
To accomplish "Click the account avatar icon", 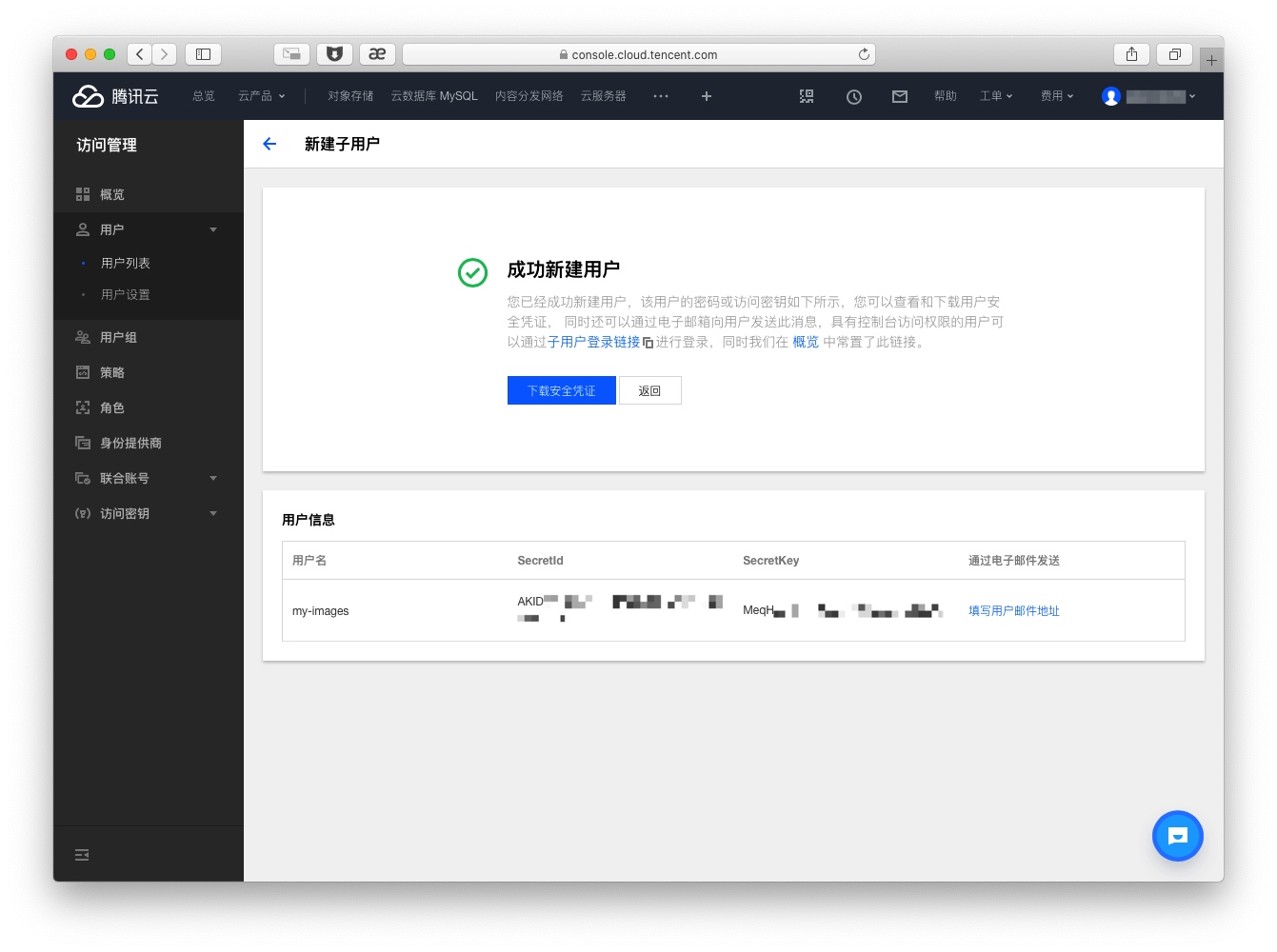I will (x=1110, y=96).
